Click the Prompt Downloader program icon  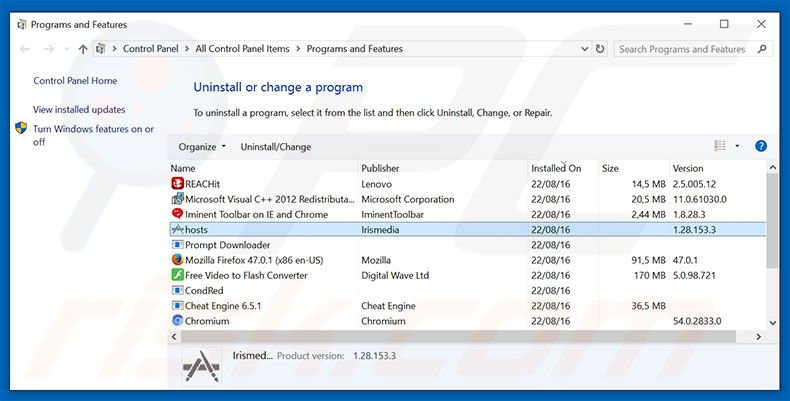click(177, 245)
